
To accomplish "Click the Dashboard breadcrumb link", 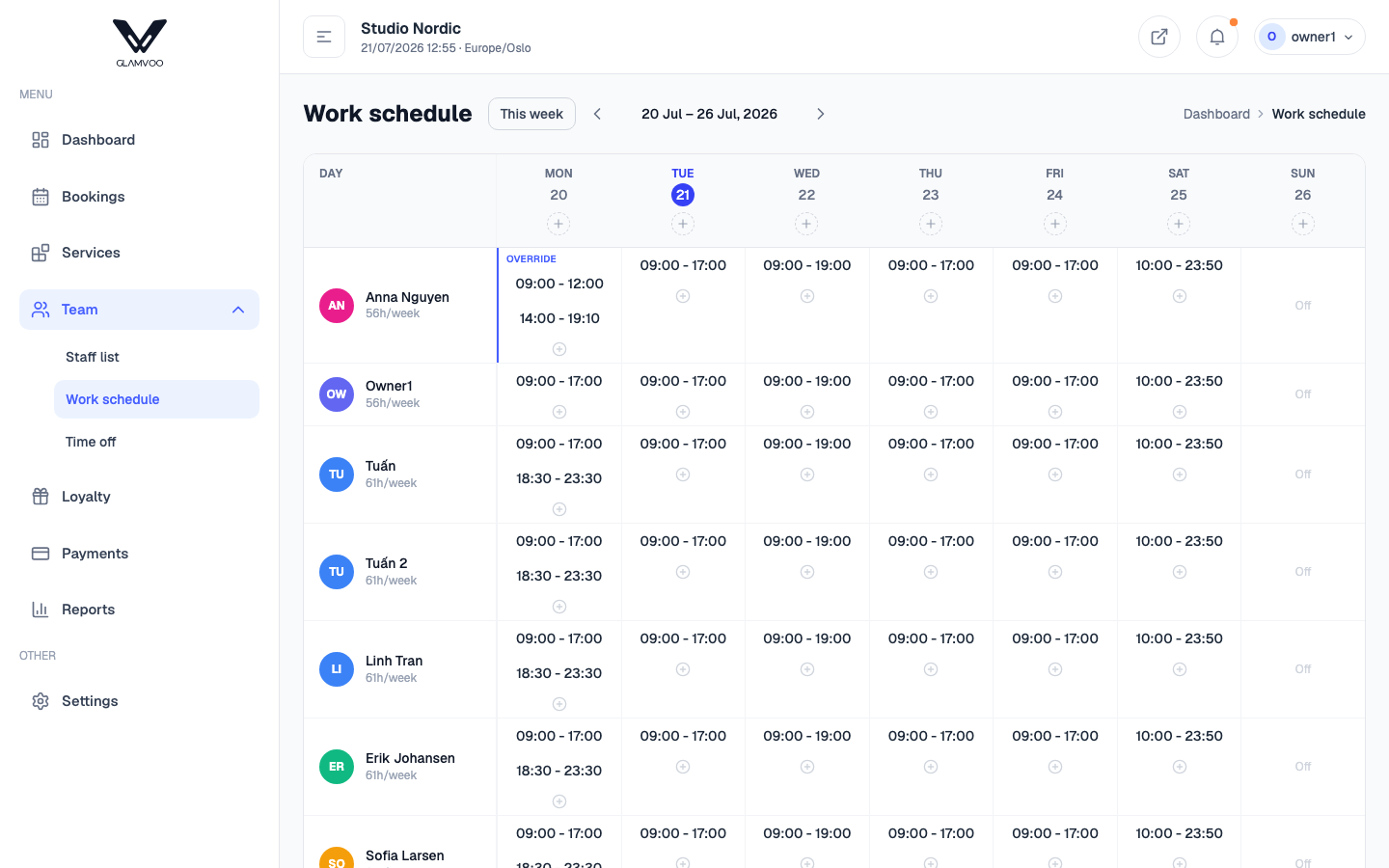I will click(x=1216, y=114).
